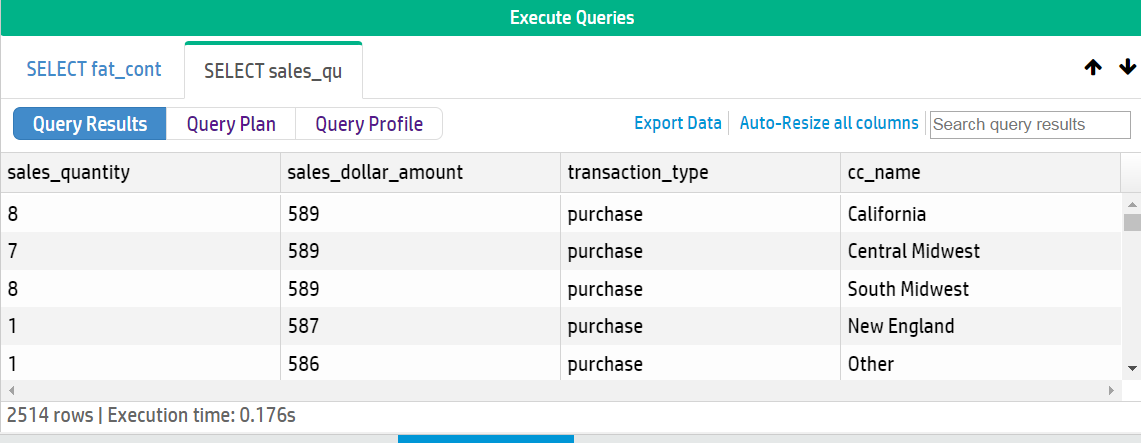The width and height of the screenshot is (1141, 443).
Task: Switch to Query Plan view
Action: pos(230,124)
